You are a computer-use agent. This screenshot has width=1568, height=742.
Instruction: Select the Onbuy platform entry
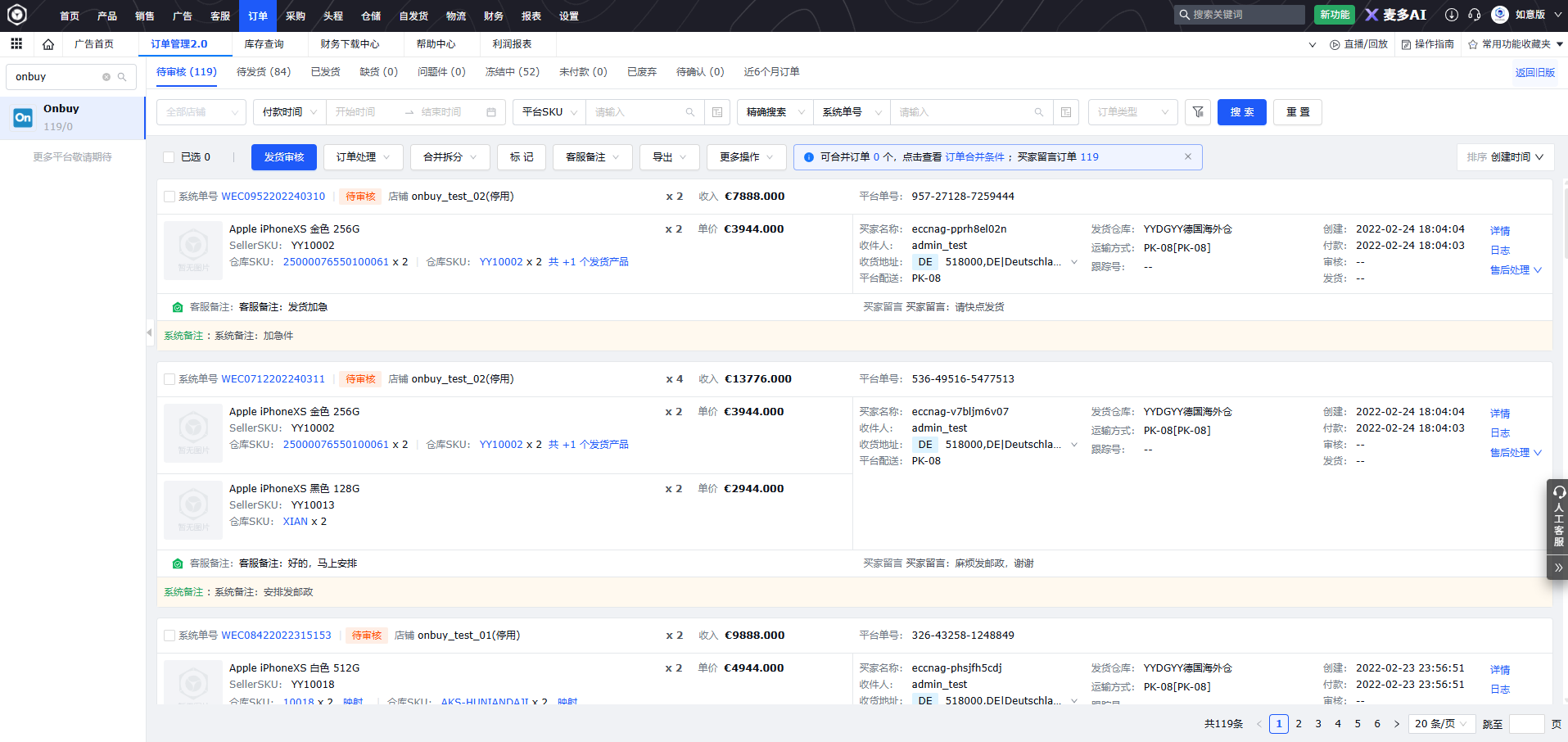(73, 117)
